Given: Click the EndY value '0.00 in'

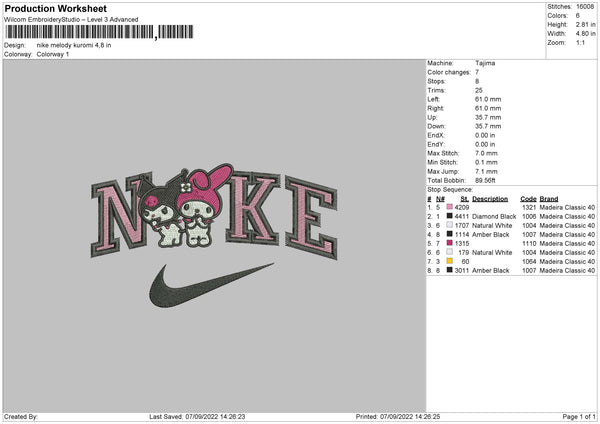Looking at the screenshot, I should (485, 144).
